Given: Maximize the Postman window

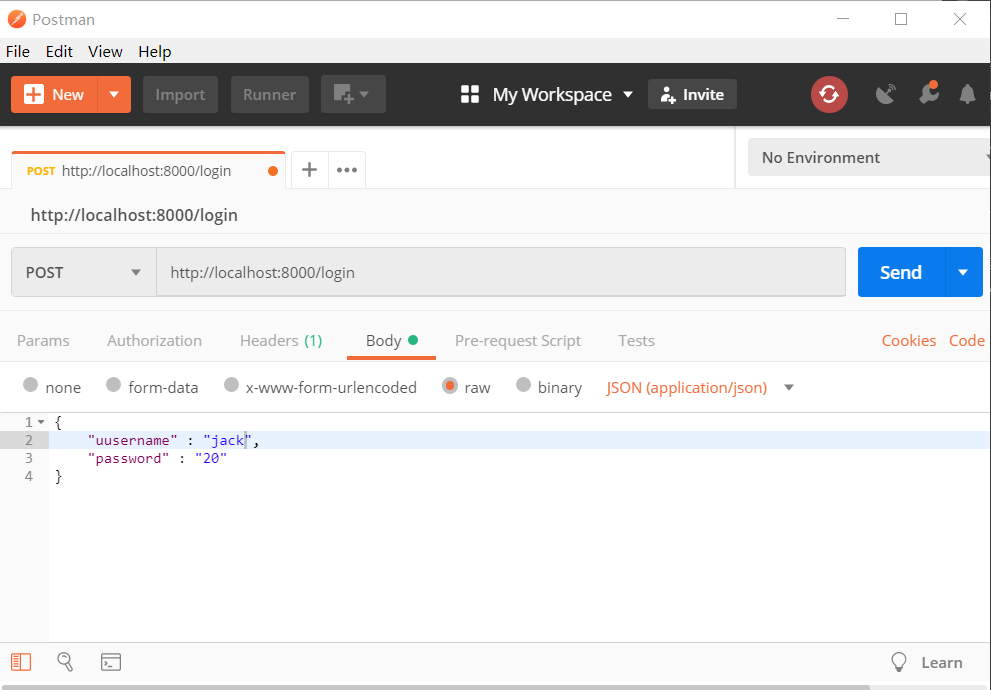Looking at the screenshot, I should tap(901, 19).
